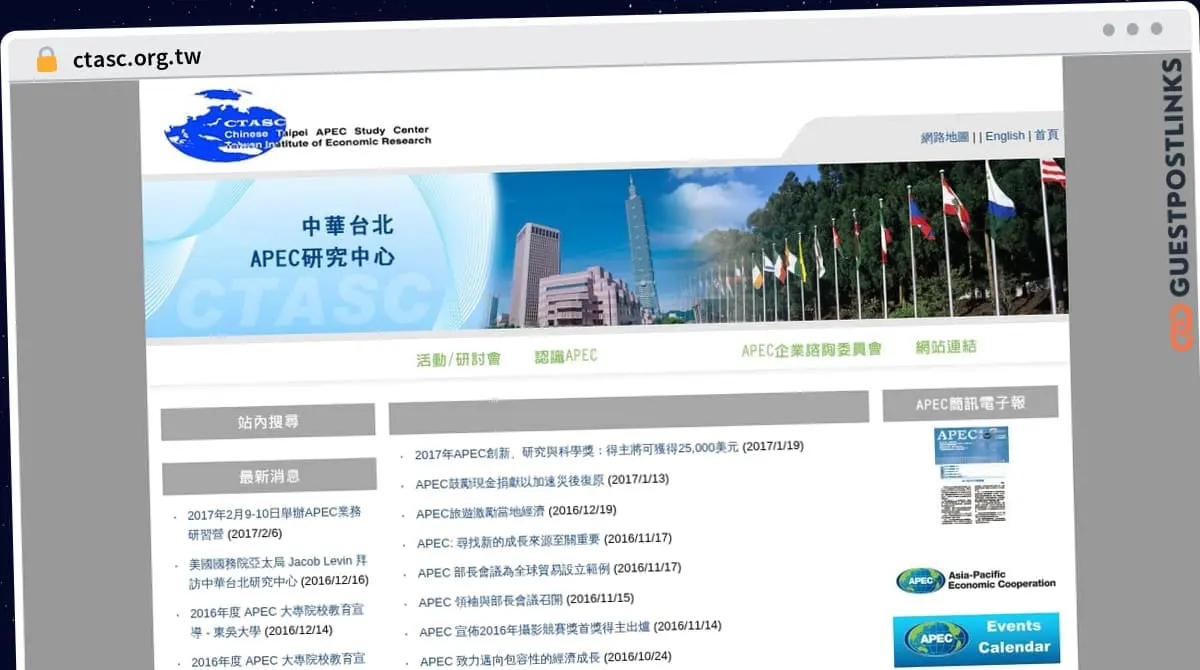The height and width of the screenshot is (670, 1200).
Task: Open 2016年度 APEC 教育宣導 東吳大學 item
Action: [x=275, y=620]
